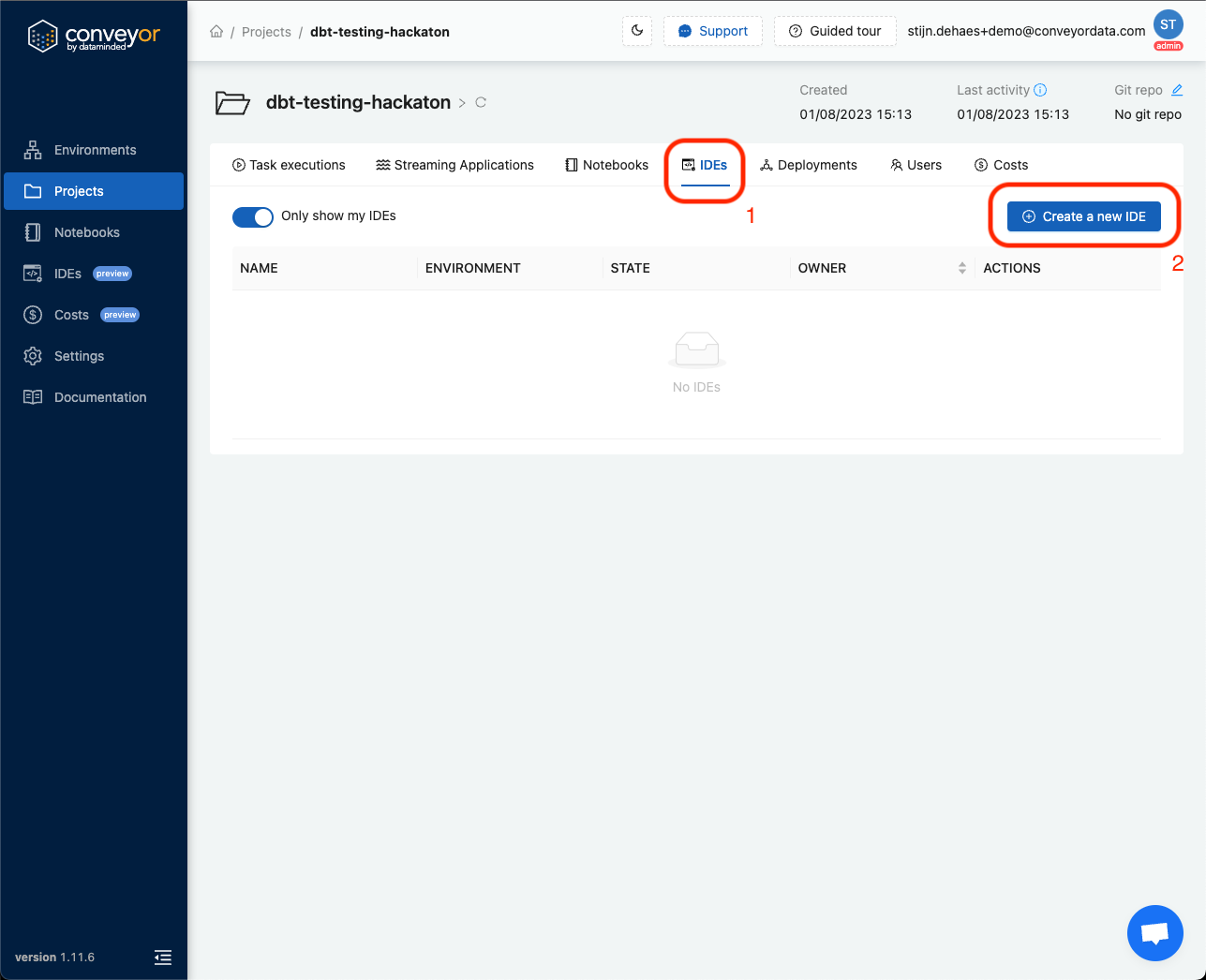1206x980 pixels.
Task: Open the Notebooks tab
Action: (x=606, y=165)
